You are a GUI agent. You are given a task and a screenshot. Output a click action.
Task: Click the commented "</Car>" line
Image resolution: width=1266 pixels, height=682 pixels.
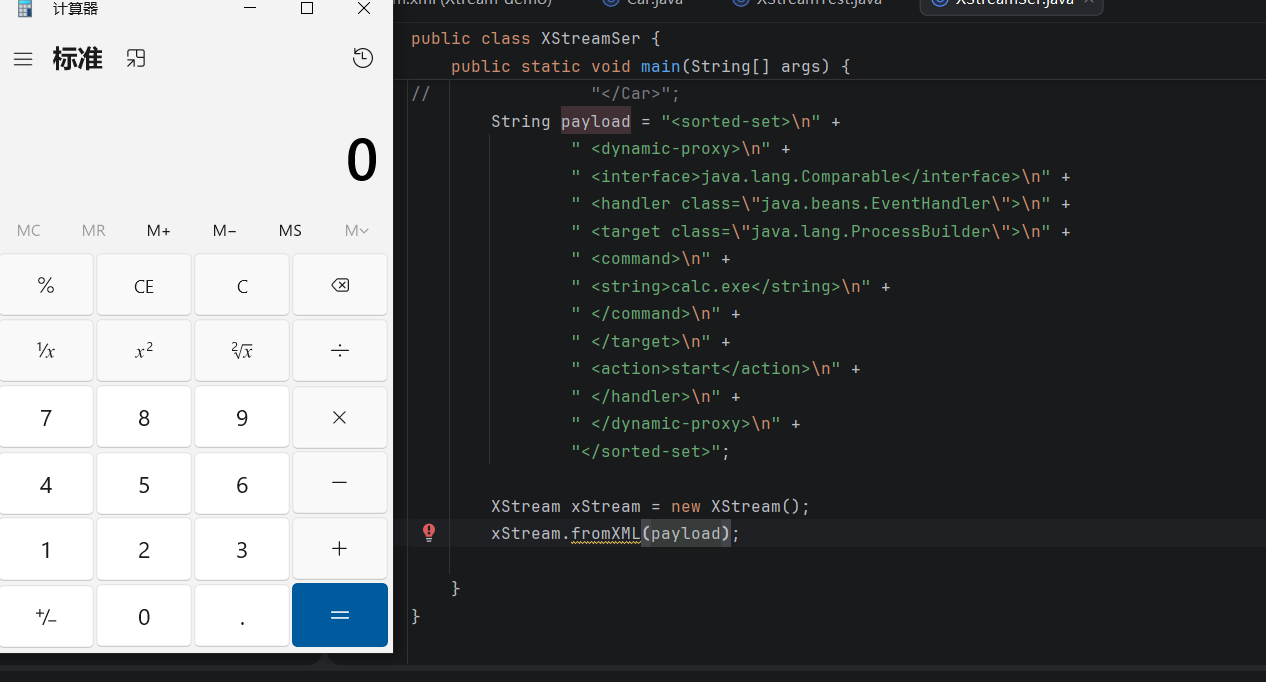635,94
